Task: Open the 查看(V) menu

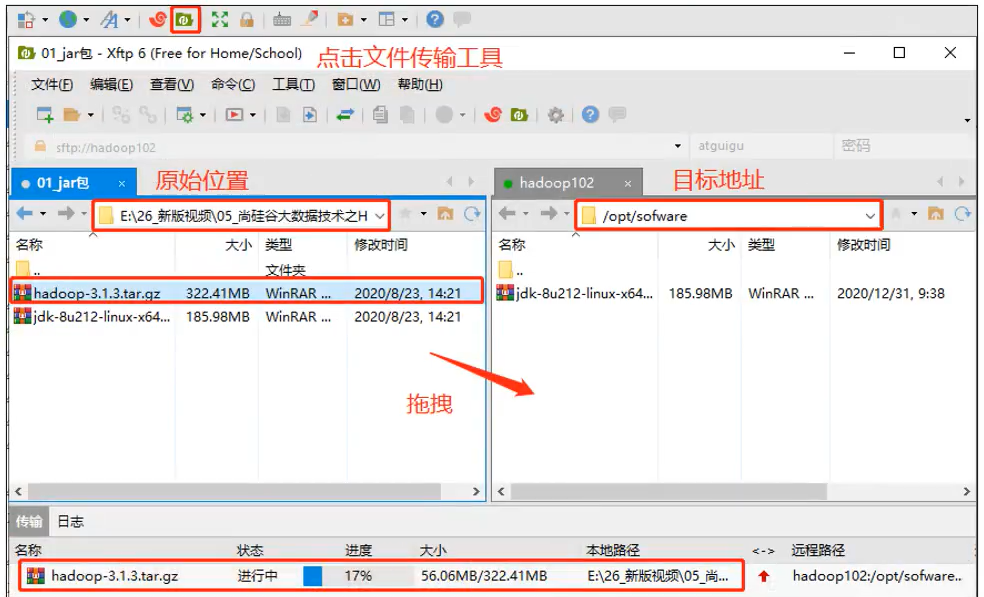Action: click(x=172, y=84)
